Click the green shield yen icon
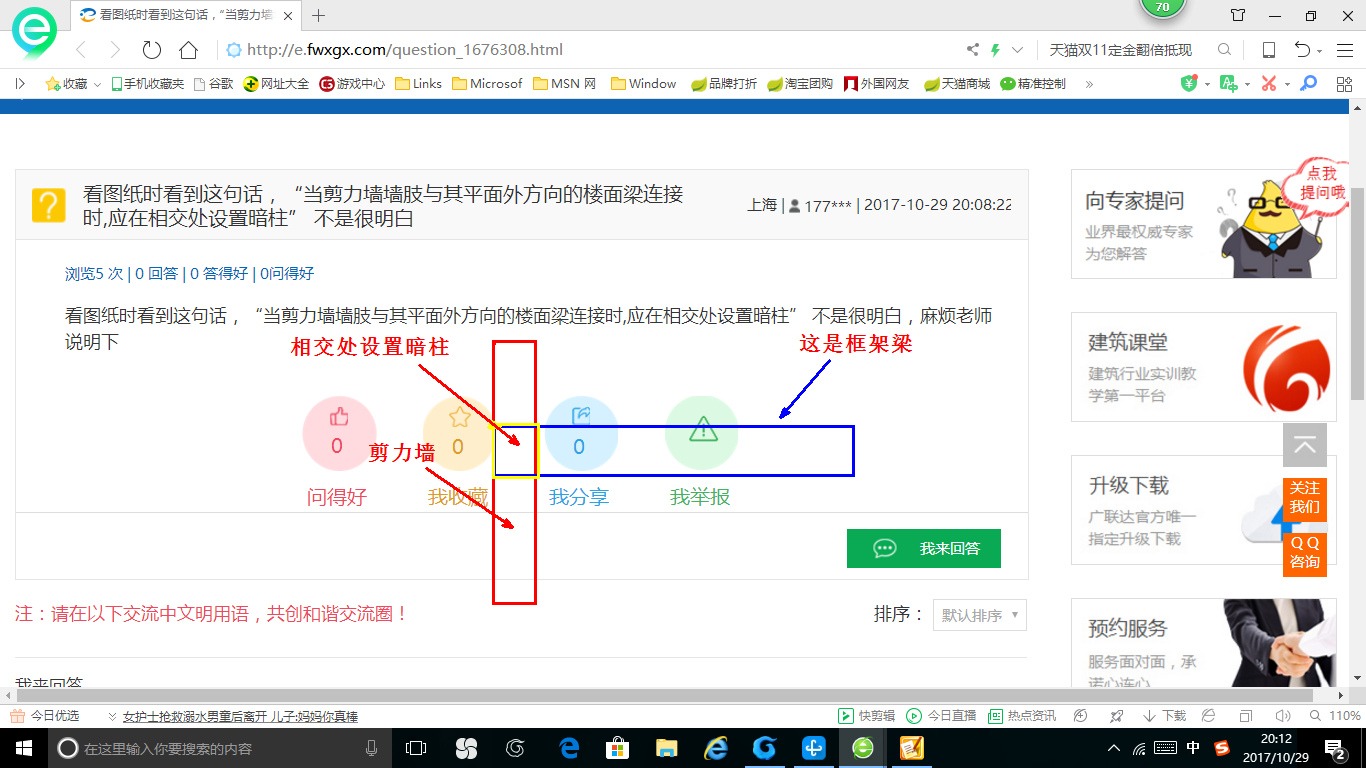Screen dimensions: 1366x768 [x=1190, y=84]
